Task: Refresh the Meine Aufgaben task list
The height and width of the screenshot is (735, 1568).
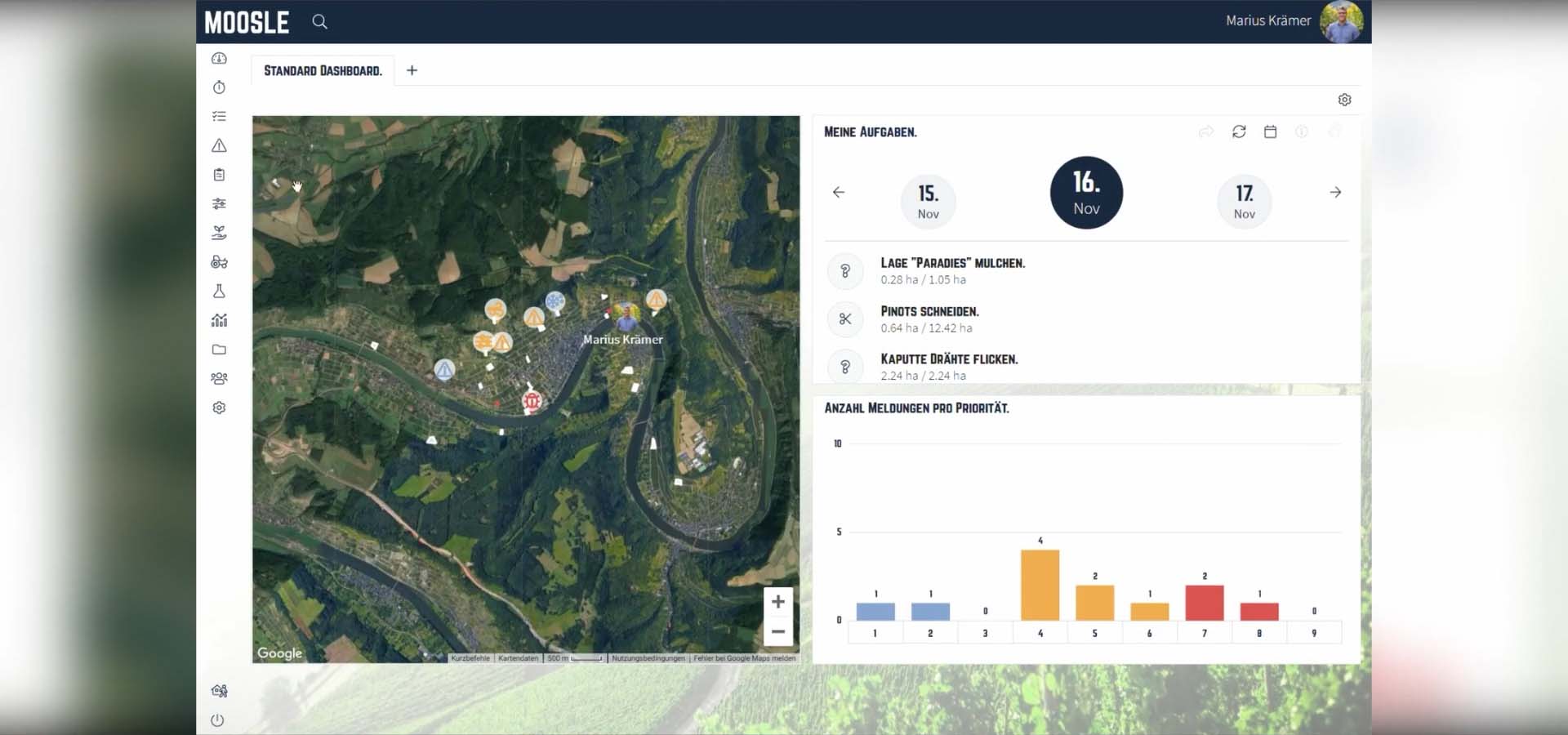Action: pos(1239,131)
